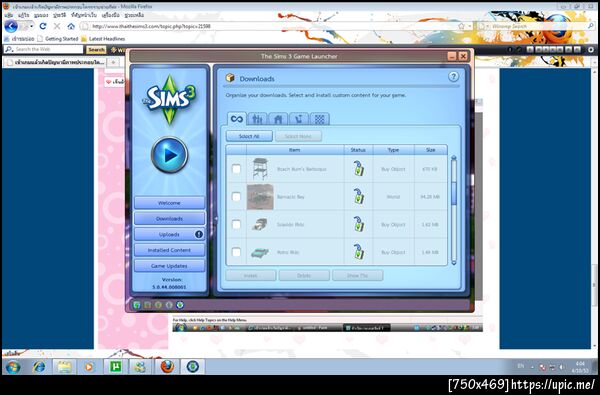
Task: Click the Barnacle Bay thumbnail image
Action: (260, 197)
